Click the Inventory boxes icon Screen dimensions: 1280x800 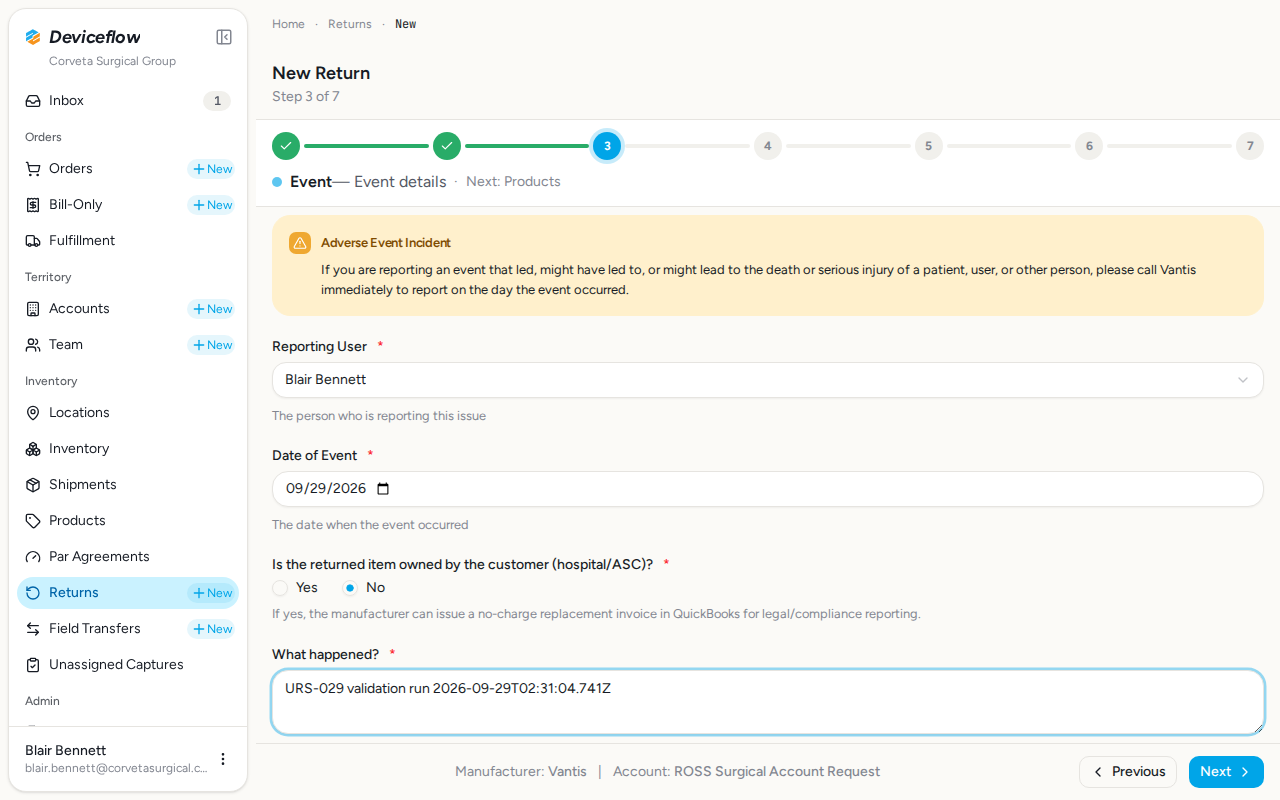tap(33, 449)
